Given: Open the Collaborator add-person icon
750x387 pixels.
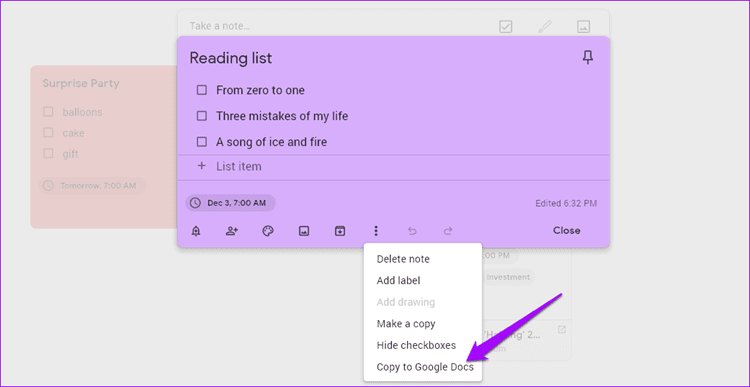Looking at the screenshot, I should (x=232, y=232).
